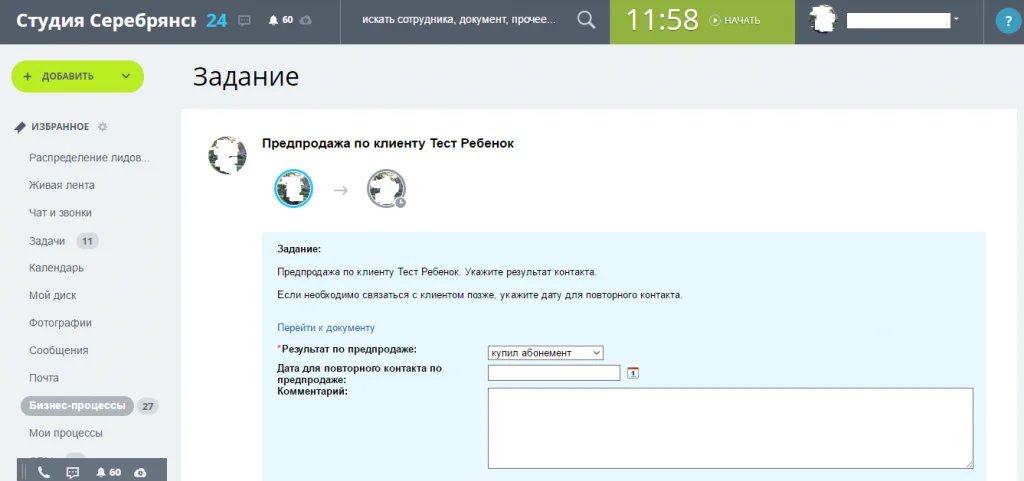Click the search magnifier icon
This screenshot has height=481, width=1024.
[x=586, y=20]
